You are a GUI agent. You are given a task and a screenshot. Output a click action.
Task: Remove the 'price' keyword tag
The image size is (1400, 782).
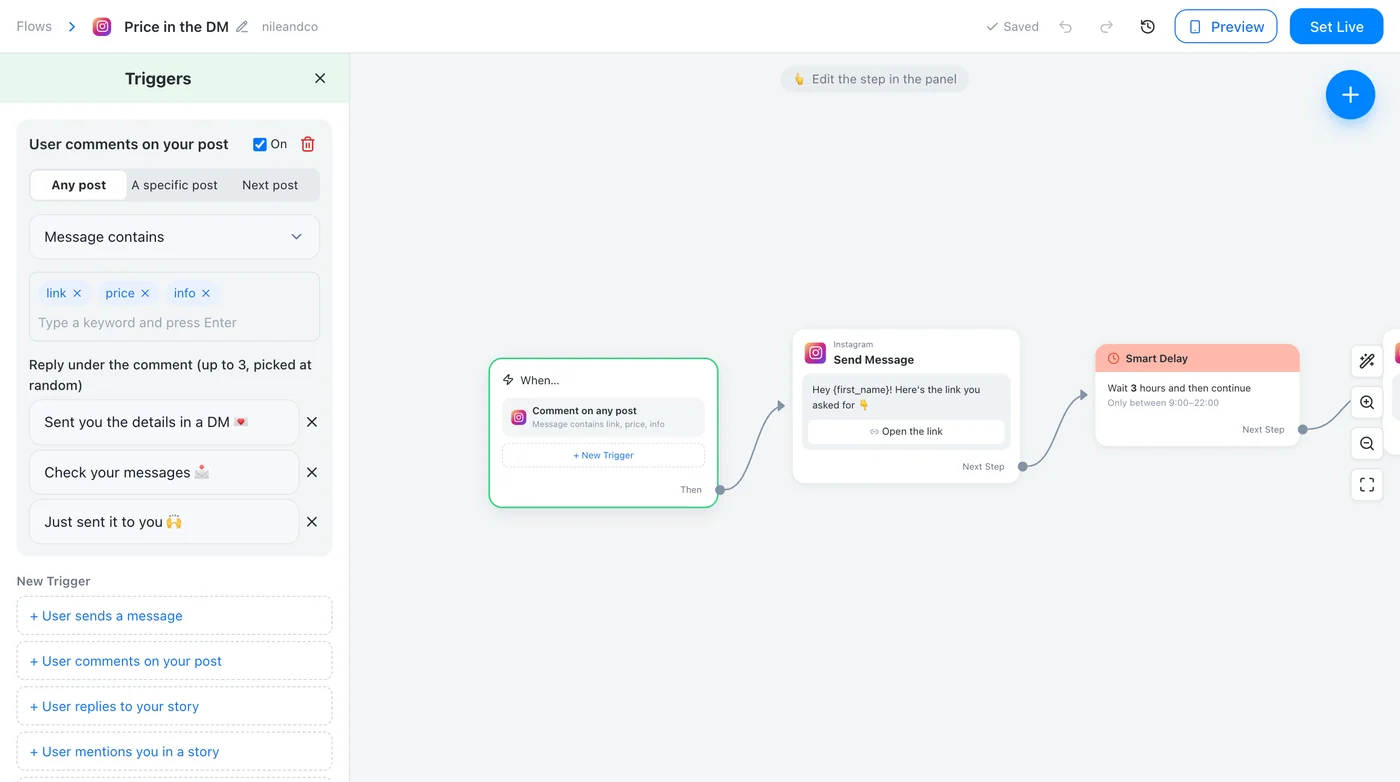[145, 293]
